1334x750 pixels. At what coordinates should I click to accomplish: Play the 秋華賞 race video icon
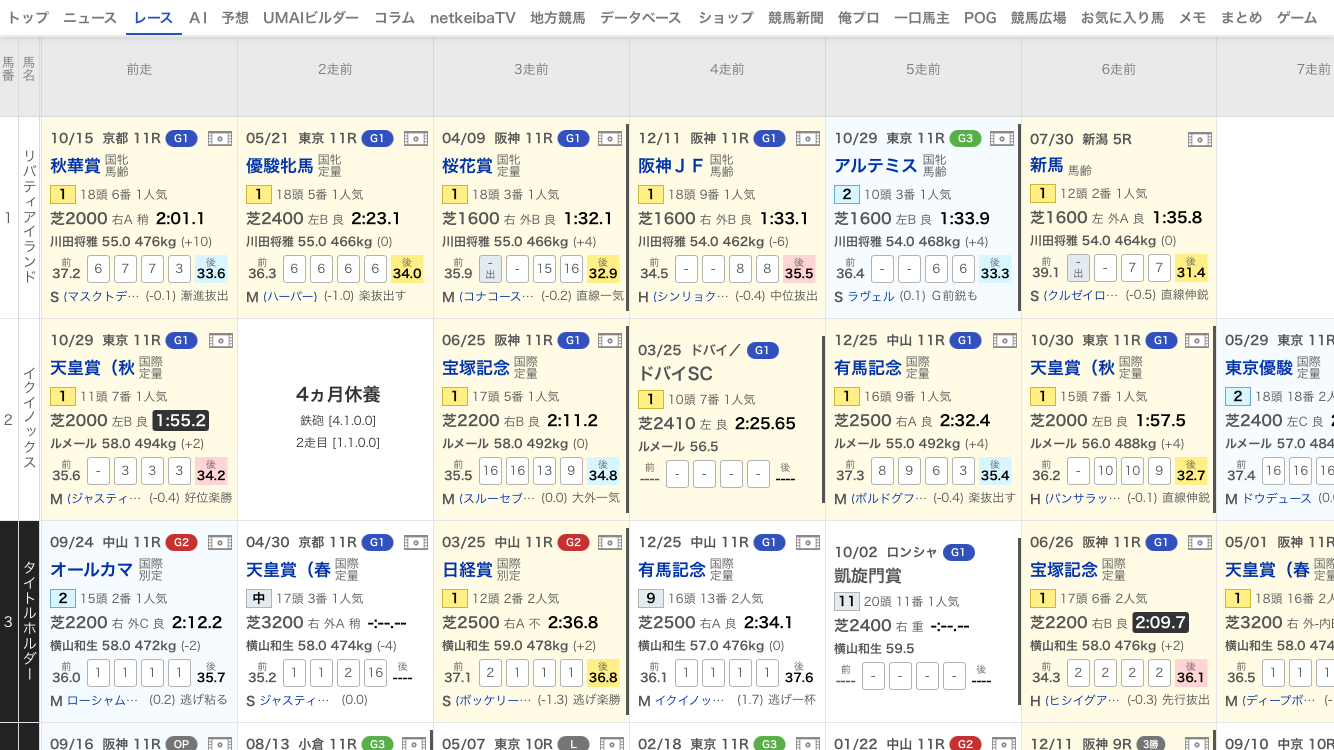[219, 139]
